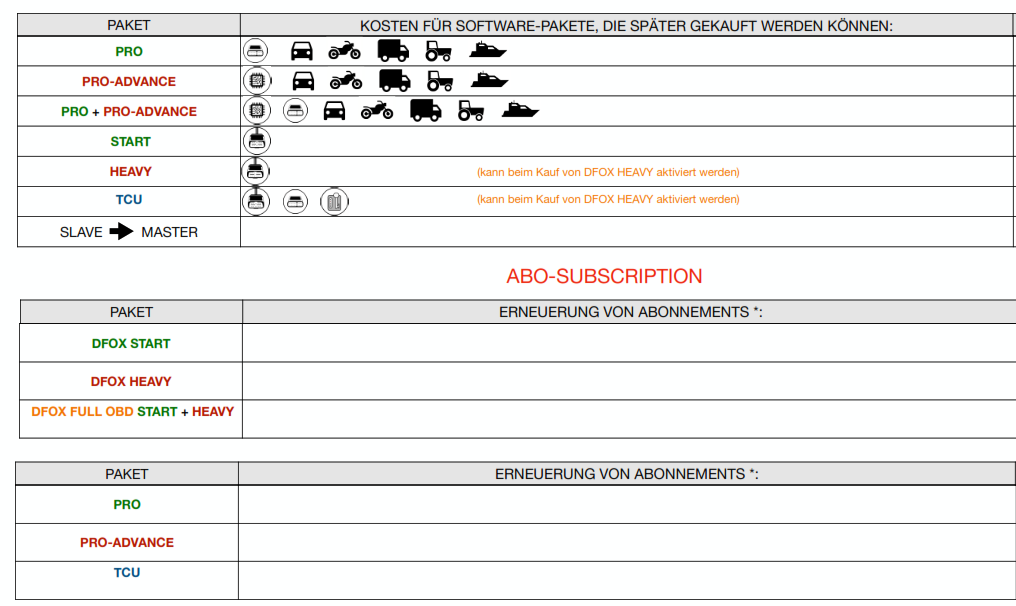This screenshot has height=606, width=1016.
Task: Click the TCU label in the bottom table
Action: 127,572
